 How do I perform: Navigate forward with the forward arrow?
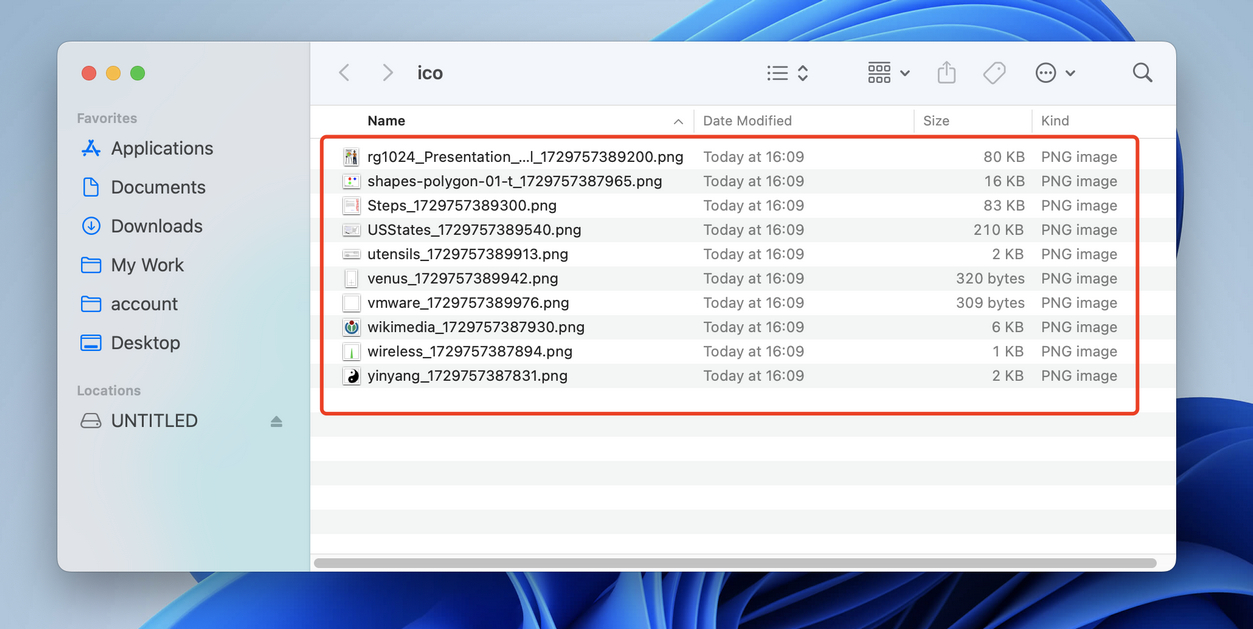pos(388,72)
